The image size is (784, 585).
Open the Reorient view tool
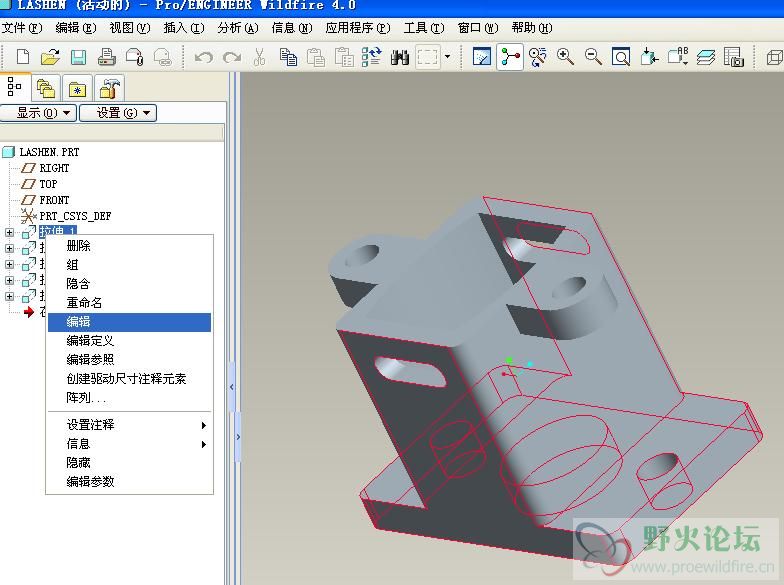[x=649, y=57]
